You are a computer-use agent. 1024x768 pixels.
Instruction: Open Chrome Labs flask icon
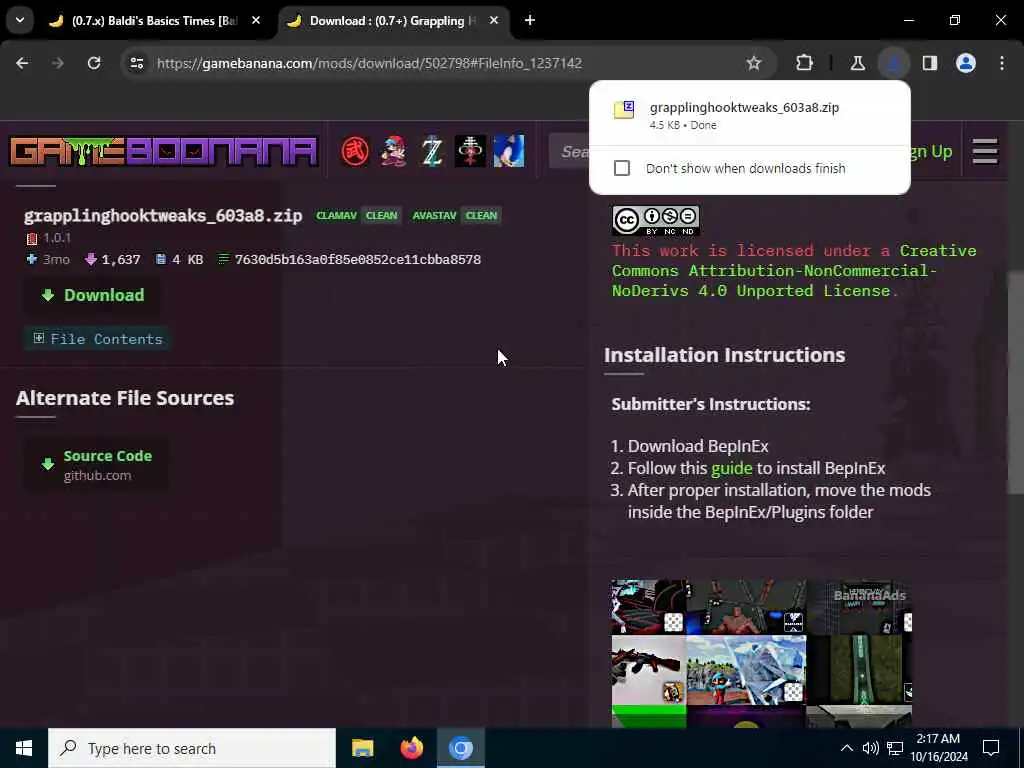click(x=857, y=63)
